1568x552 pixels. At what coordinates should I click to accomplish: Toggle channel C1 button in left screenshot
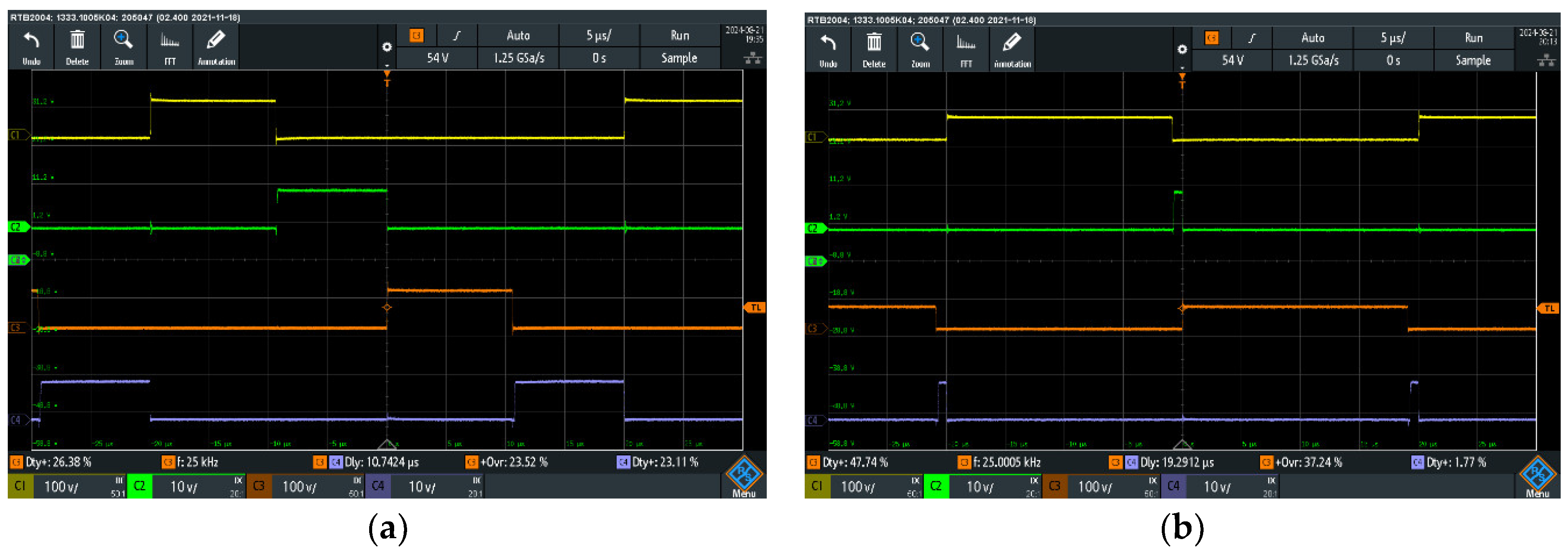tap(20, 486)
